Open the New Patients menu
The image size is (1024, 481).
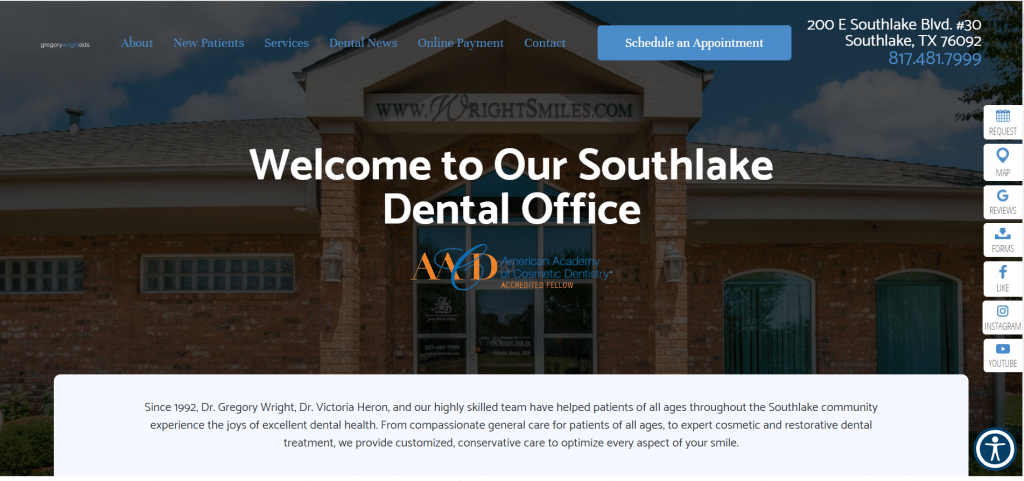[x=208, y=43]
